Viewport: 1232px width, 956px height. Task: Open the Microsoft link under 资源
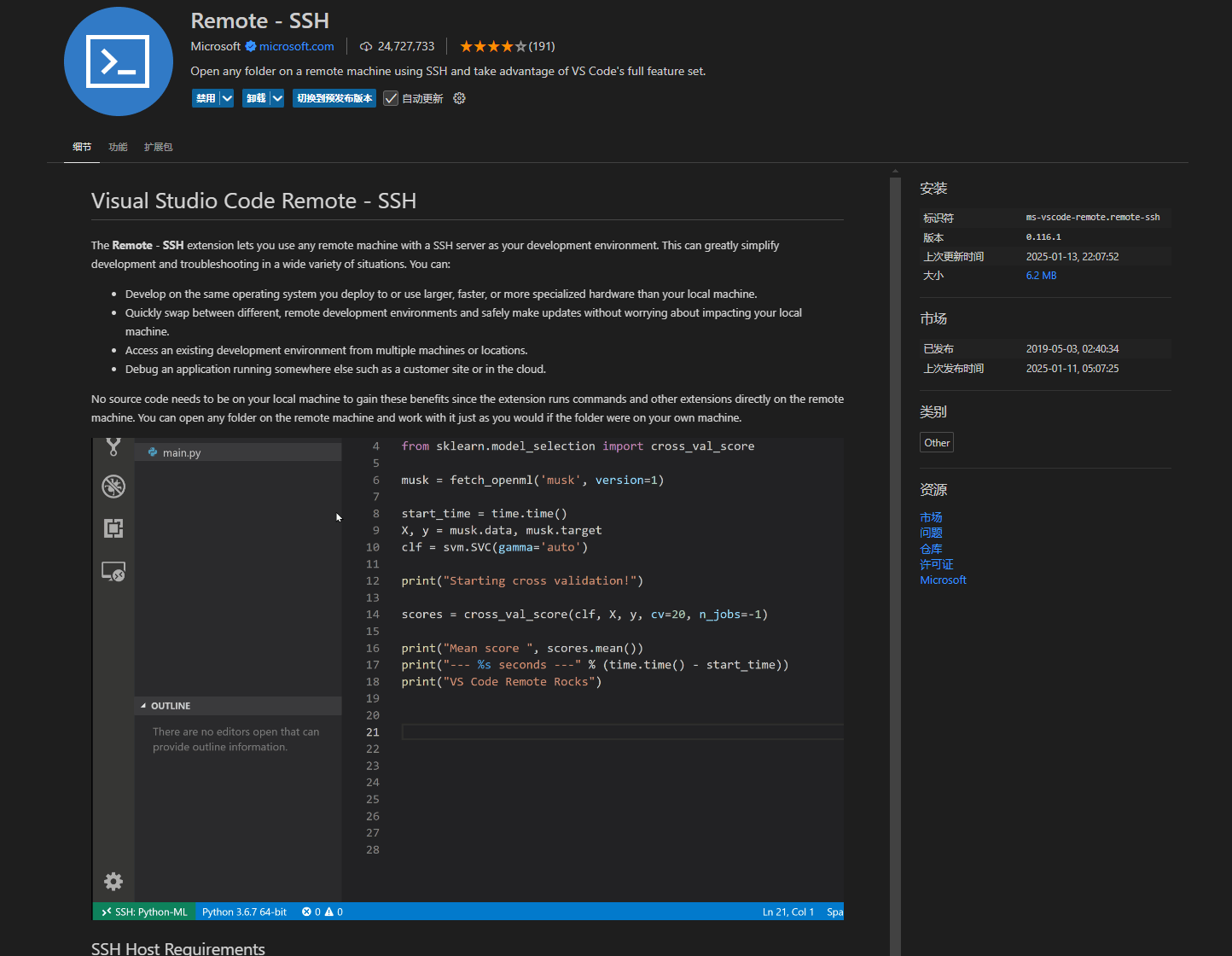(943, 580)
